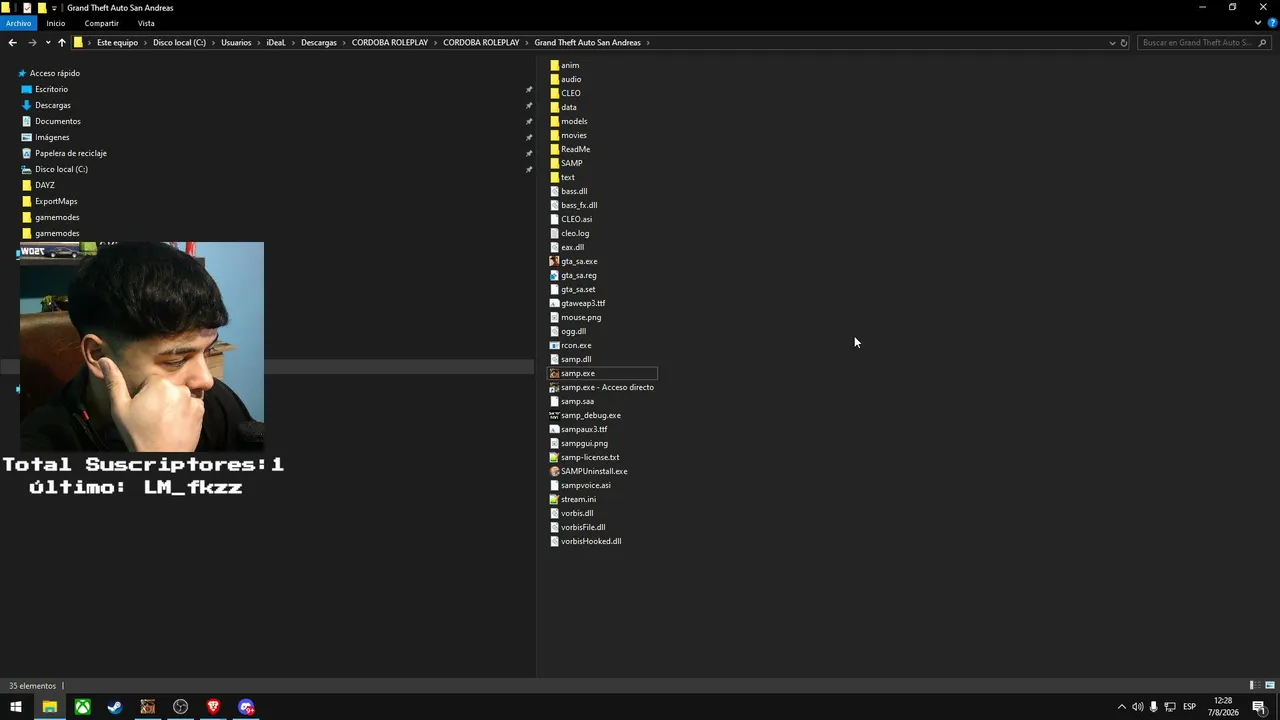Select the bass_fx.dll file
Screen dimensions: 1280x720
(x=579, y=205)
